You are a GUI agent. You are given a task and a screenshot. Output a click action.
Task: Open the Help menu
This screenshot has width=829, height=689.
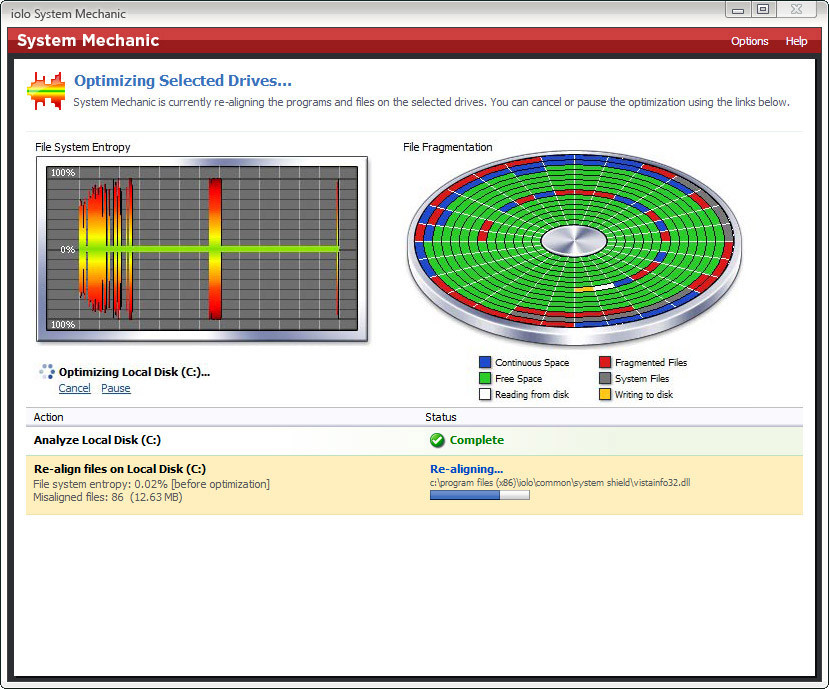pyautogui.click(x=796, y=41)
